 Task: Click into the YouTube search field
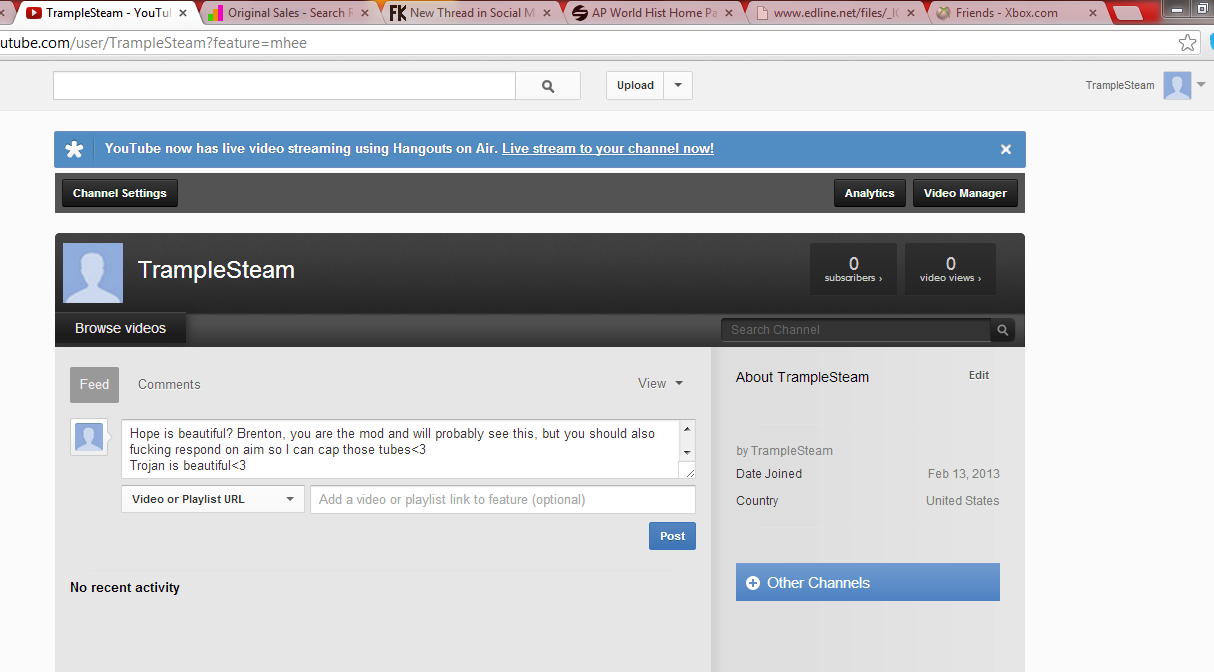tap(285, 86)
